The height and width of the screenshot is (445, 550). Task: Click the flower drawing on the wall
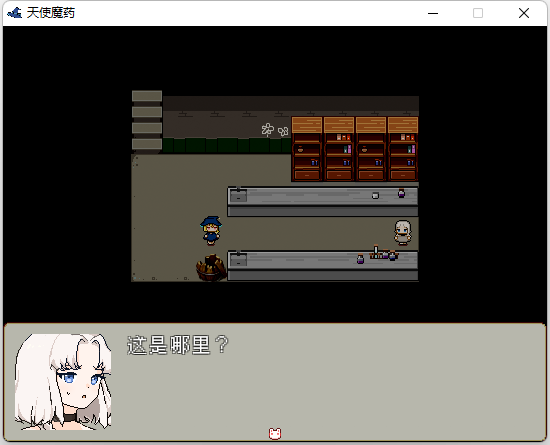[268, 129]
